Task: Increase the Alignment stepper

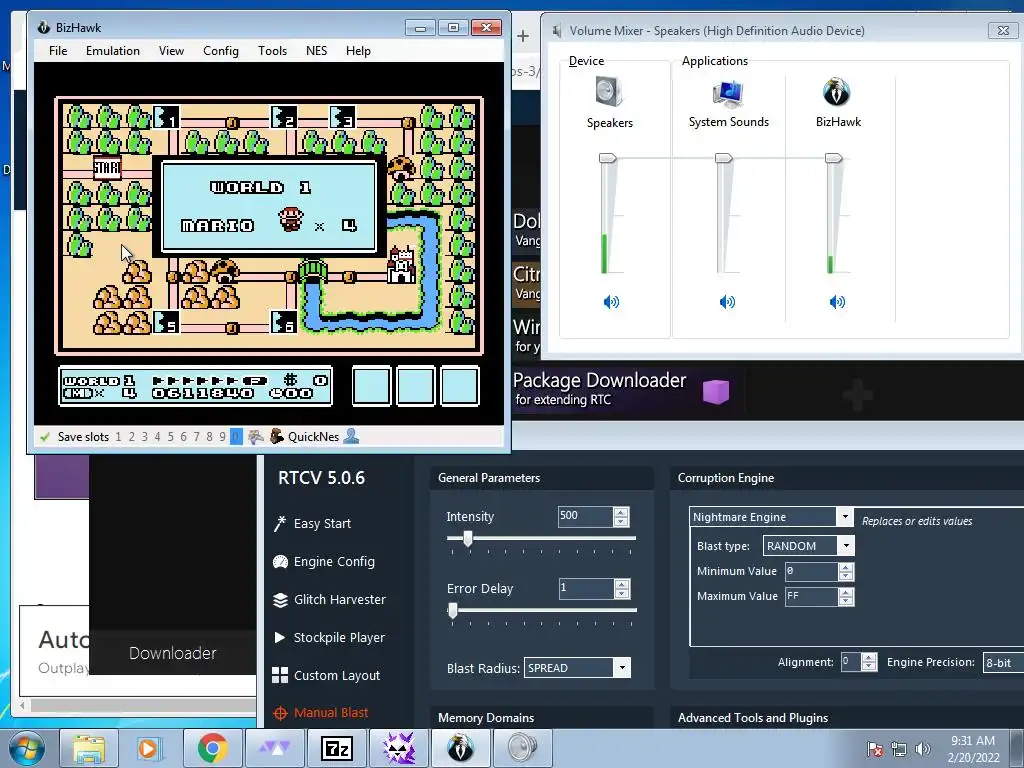Action: 869,658
